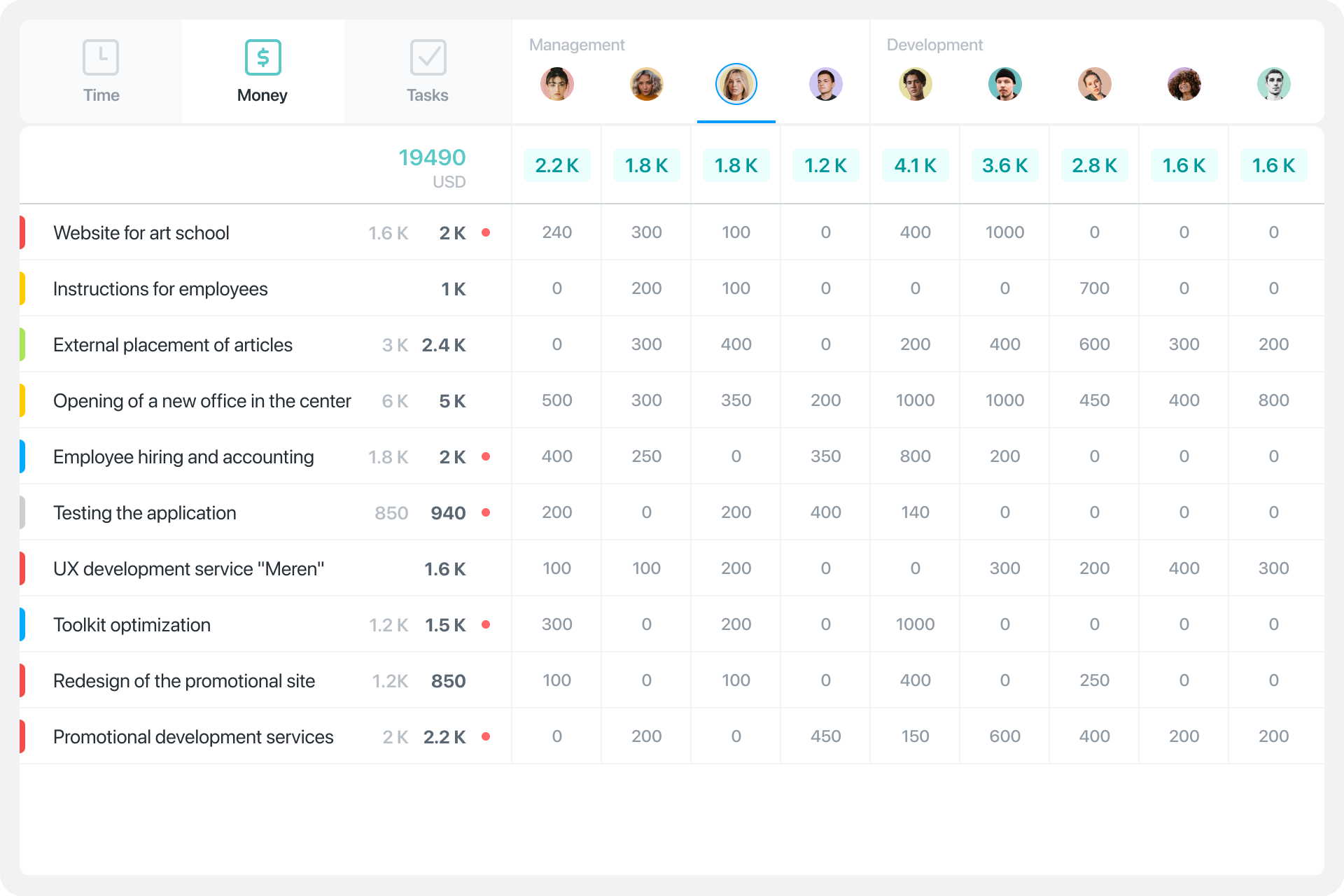Click blue color marker of Employee hiring row

click(x=22, y=456)
